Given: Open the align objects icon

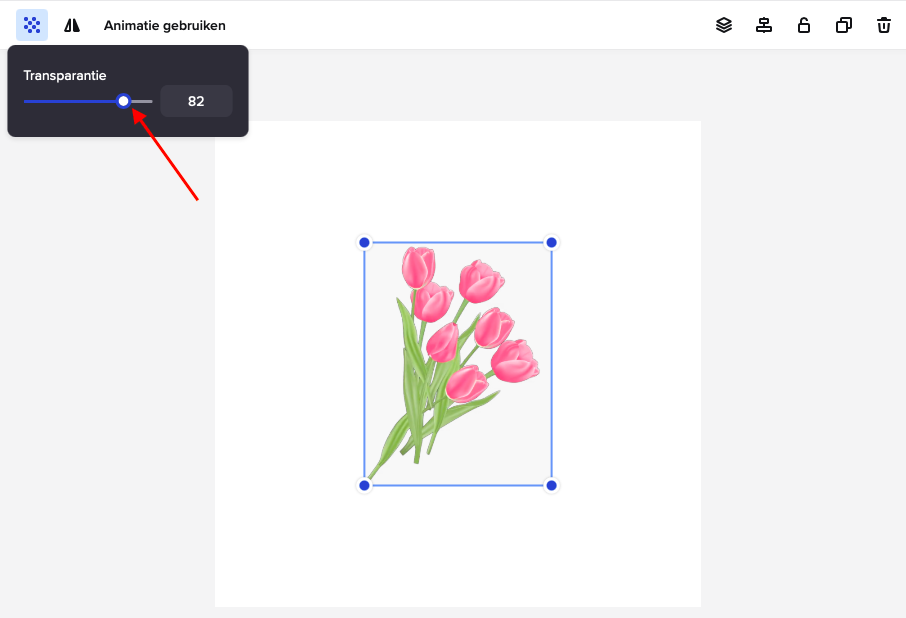Looking at the screenshot, I should pyautogui.click(x=764, y=25).
